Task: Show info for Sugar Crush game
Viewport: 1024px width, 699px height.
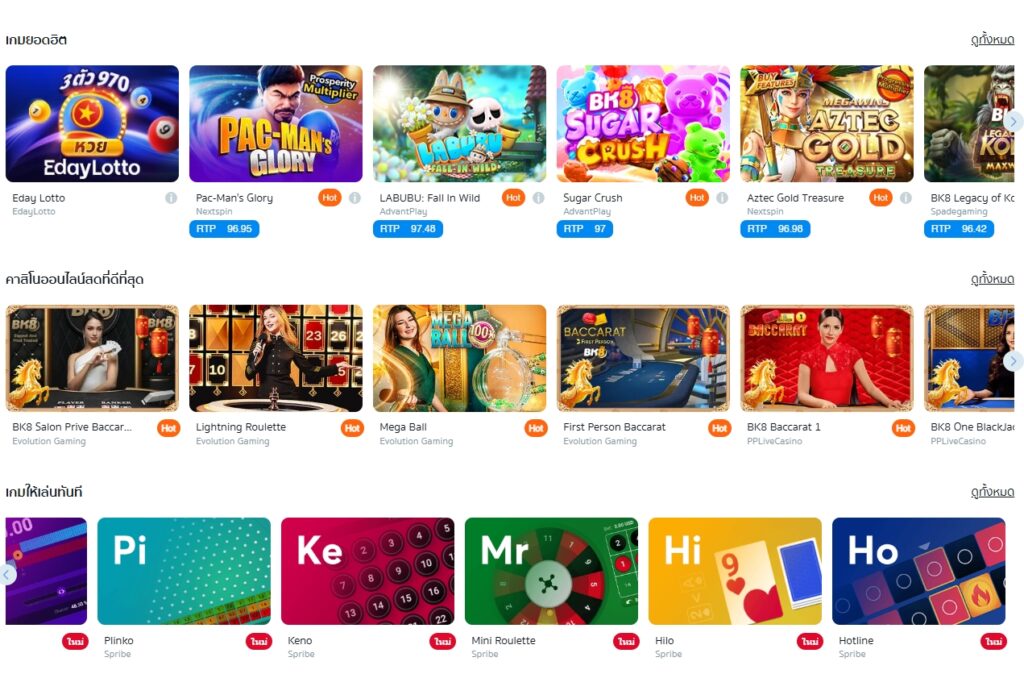Action: tap(722, 198)
